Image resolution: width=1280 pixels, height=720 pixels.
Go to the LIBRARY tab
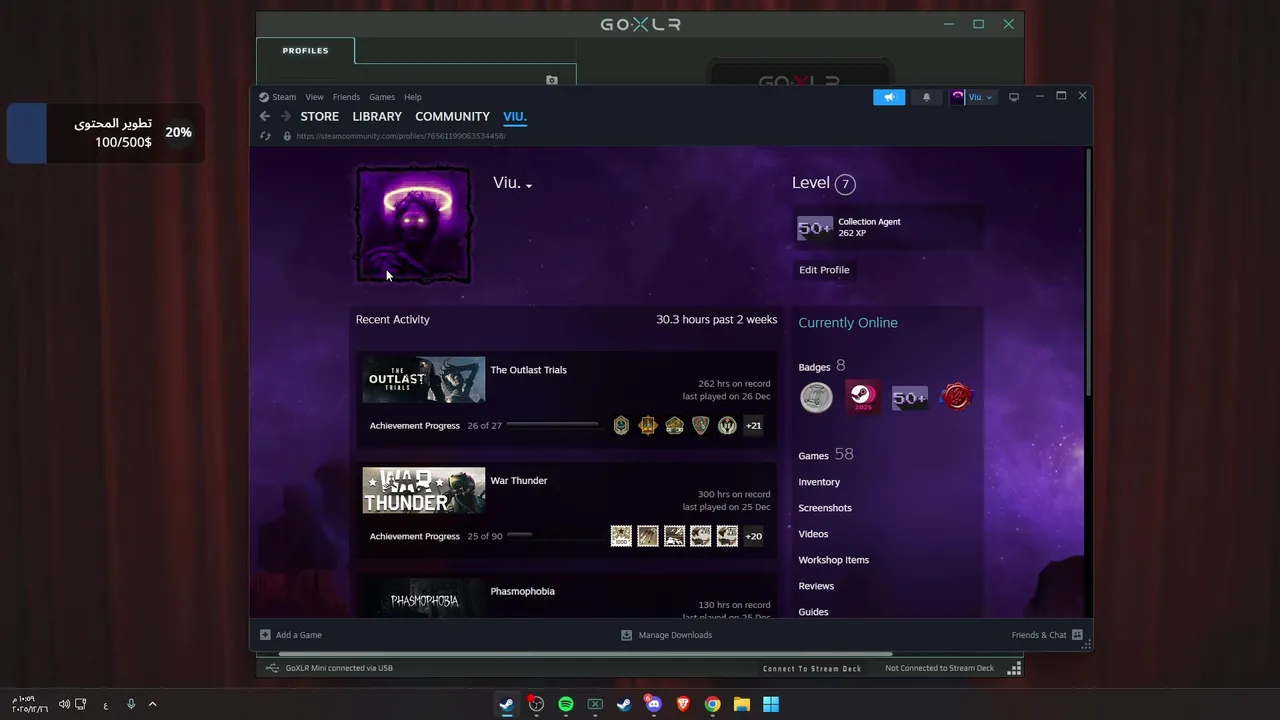tap(377, 117)
